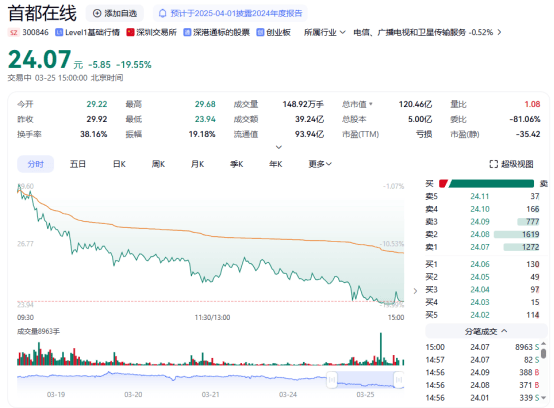Click the left handle of timeline range slider
This screenshot has width=554, height=408.
(332, 380)
